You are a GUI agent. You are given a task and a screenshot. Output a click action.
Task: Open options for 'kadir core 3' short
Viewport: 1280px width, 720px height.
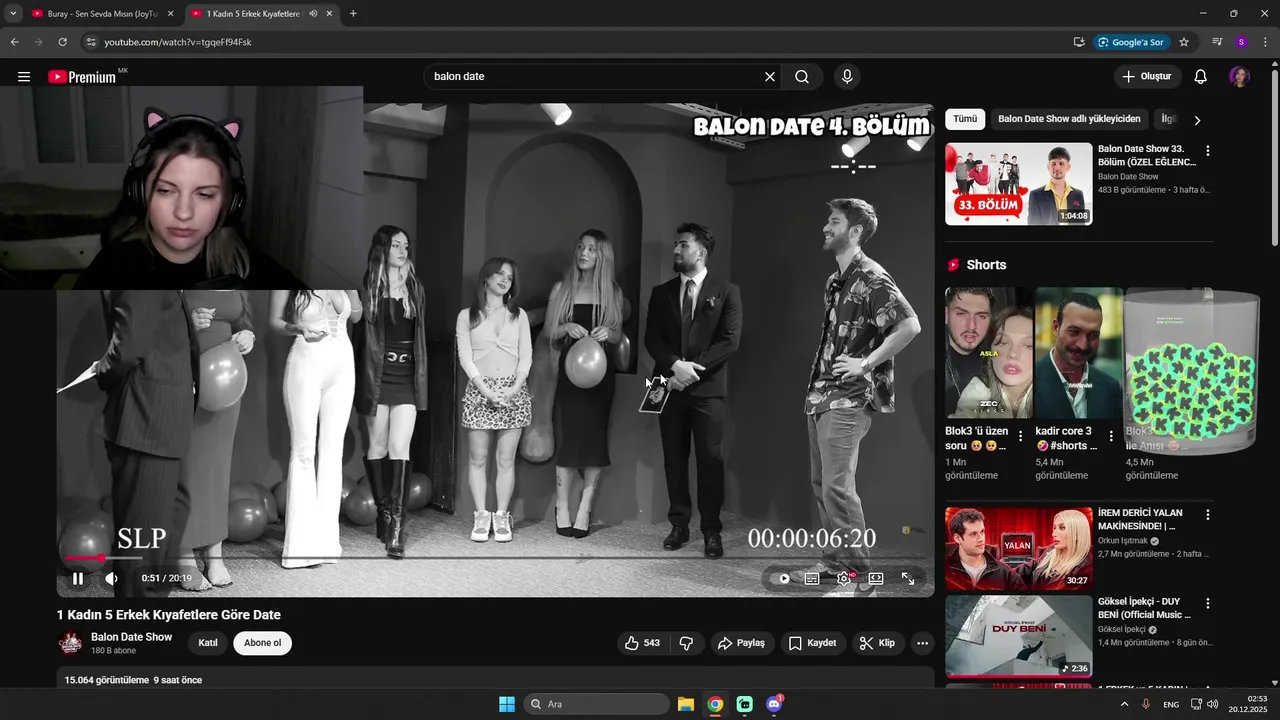pyautogui.click(x=1111, y=437)
